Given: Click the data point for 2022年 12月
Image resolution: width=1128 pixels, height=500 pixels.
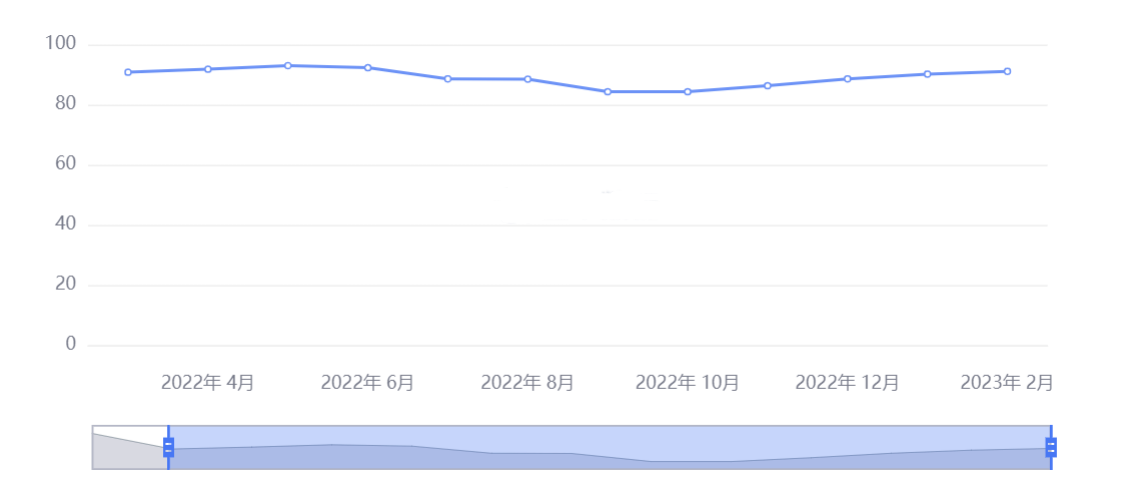Looking at the screenshot, I should pos(848,79).
